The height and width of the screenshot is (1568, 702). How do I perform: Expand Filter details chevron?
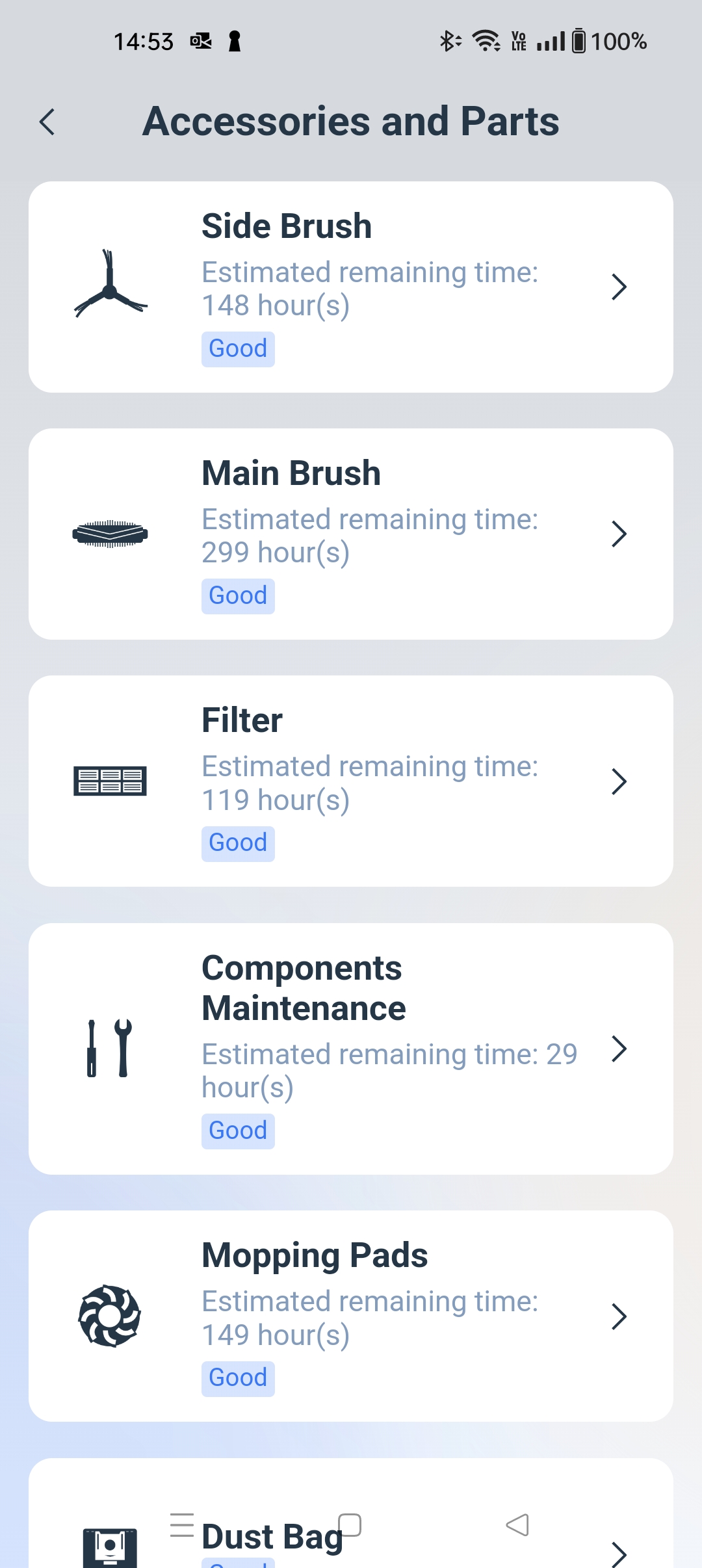click(x=619, y=781)
